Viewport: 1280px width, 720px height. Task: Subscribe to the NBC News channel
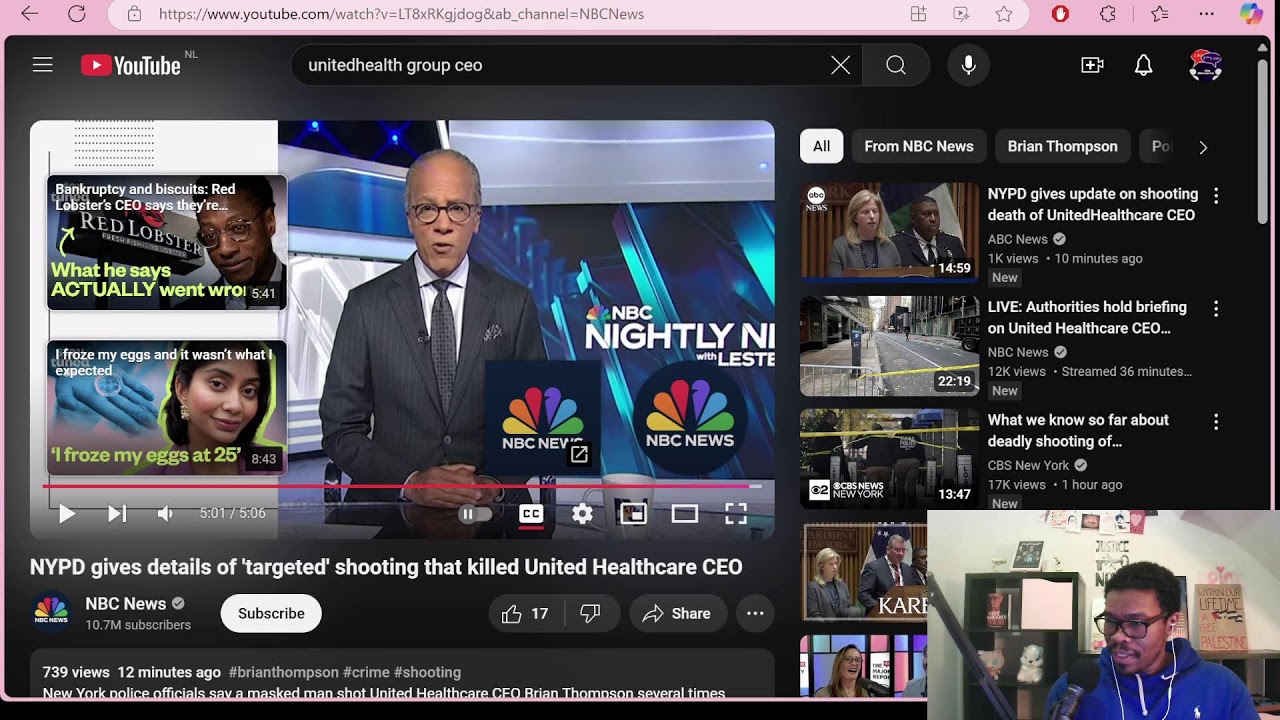tap(271, 613)
